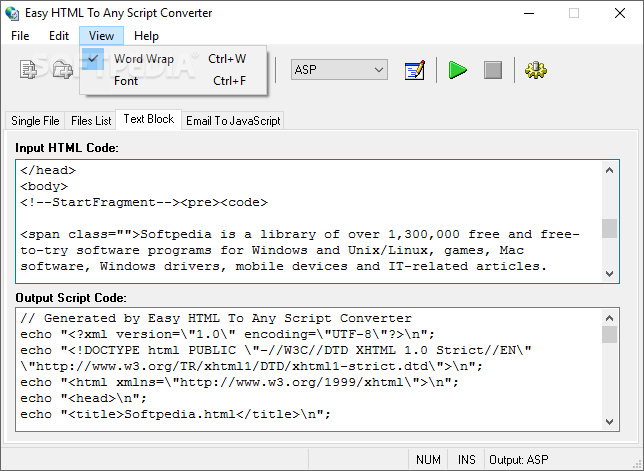The width and height of the screenshot is (644, 471).
Task: Click the 'Generated by Easy HTML' comment line
Action: pyautogui.click(x=216, y=318)
